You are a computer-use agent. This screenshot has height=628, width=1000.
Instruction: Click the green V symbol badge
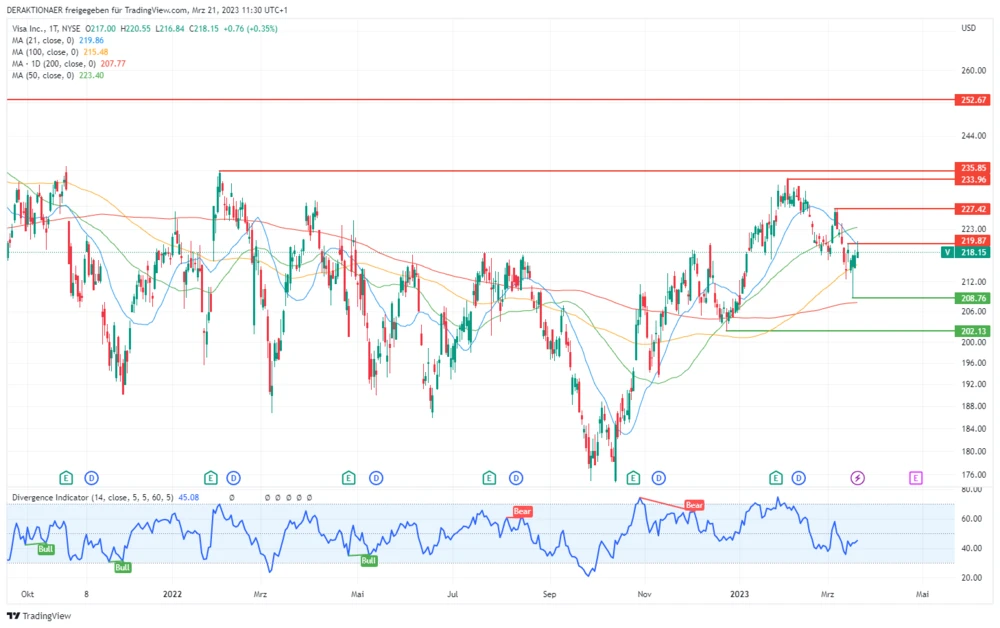(x=947, y=253)
